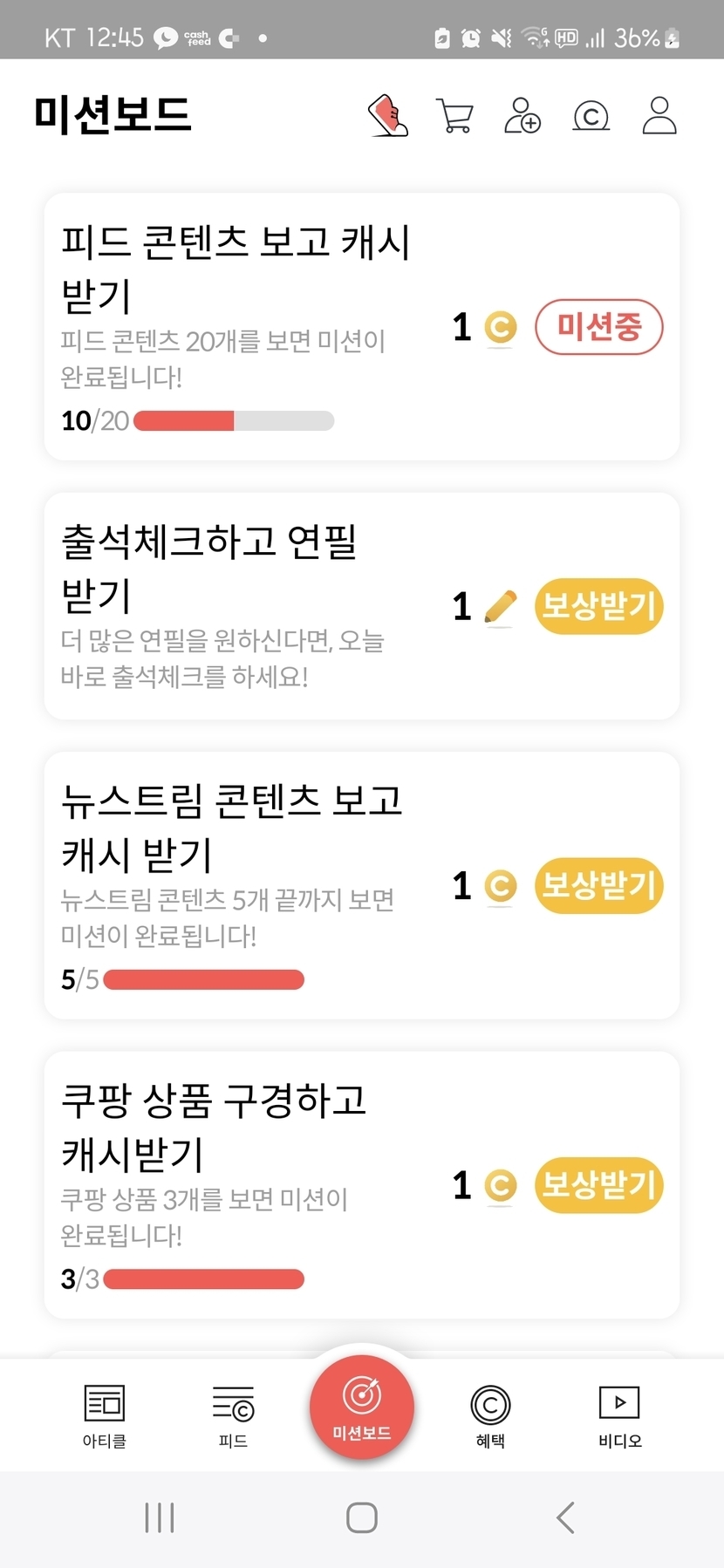Tap the pencil reward icon
The image size is (724, 1568).
tap(500, 607)
